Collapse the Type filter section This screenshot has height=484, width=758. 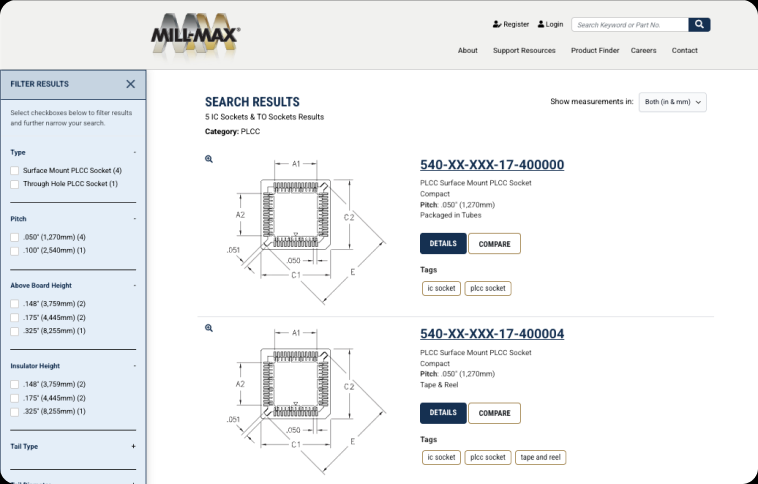[134, 152]
